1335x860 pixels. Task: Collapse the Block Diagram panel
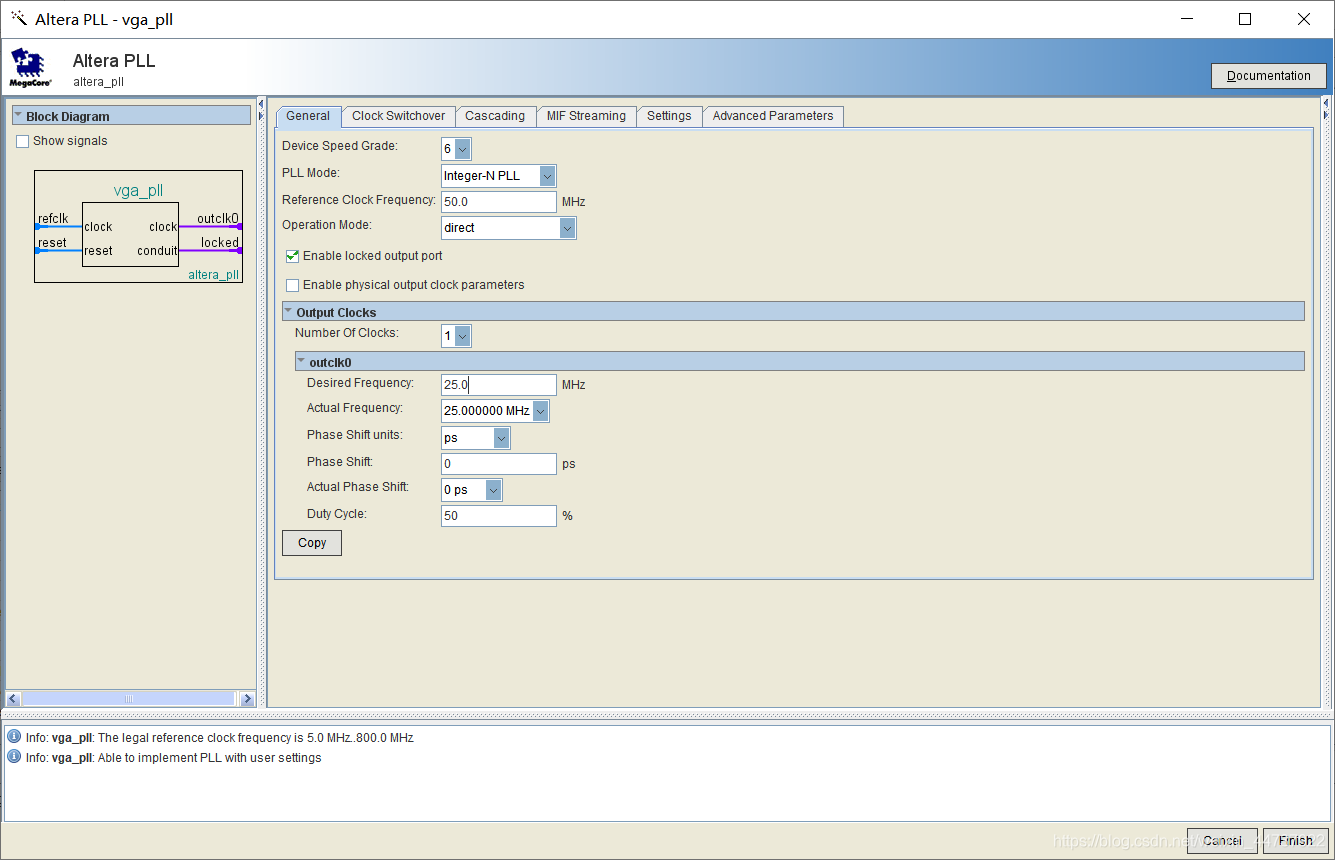(x=18, y=116)
